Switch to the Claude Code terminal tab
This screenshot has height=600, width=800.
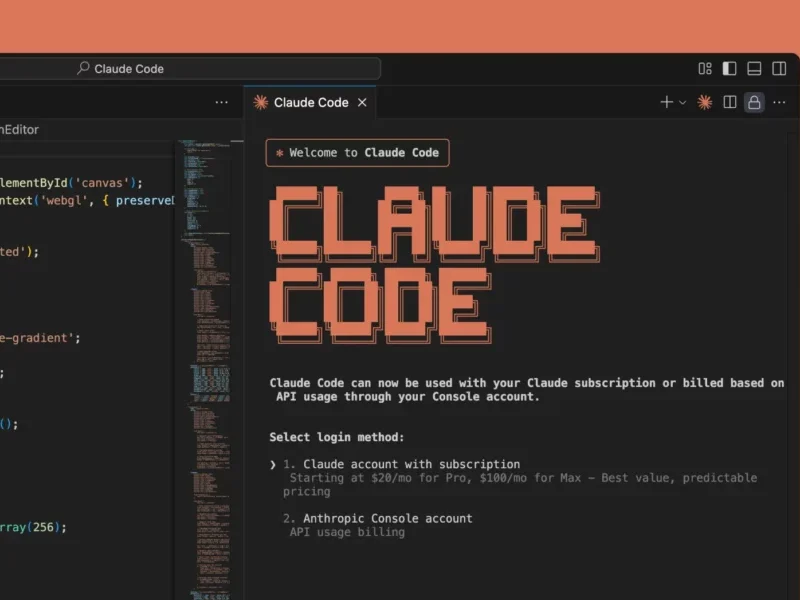(310, 102)
